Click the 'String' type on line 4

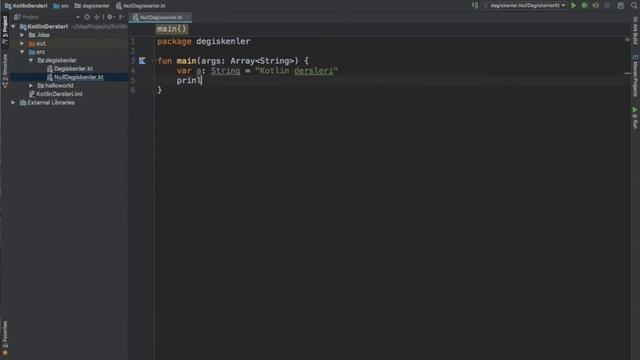point(226,71)
